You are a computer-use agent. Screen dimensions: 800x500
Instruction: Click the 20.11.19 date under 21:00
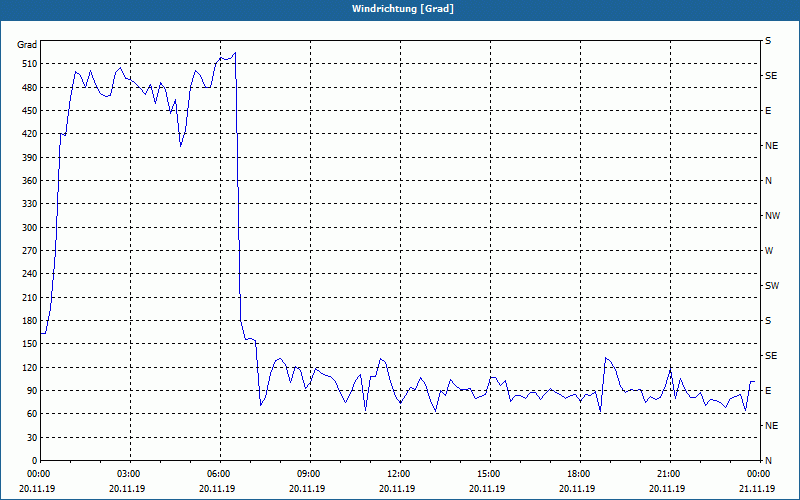pos(667,489)
